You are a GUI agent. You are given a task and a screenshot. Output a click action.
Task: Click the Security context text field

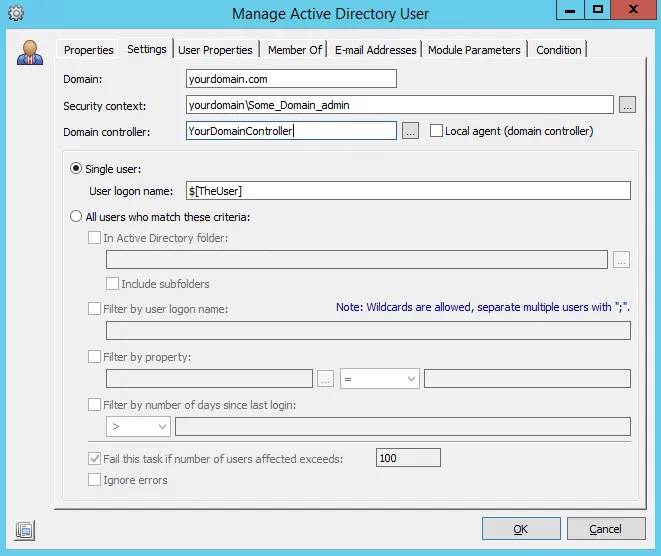click(x=399, y=105)
